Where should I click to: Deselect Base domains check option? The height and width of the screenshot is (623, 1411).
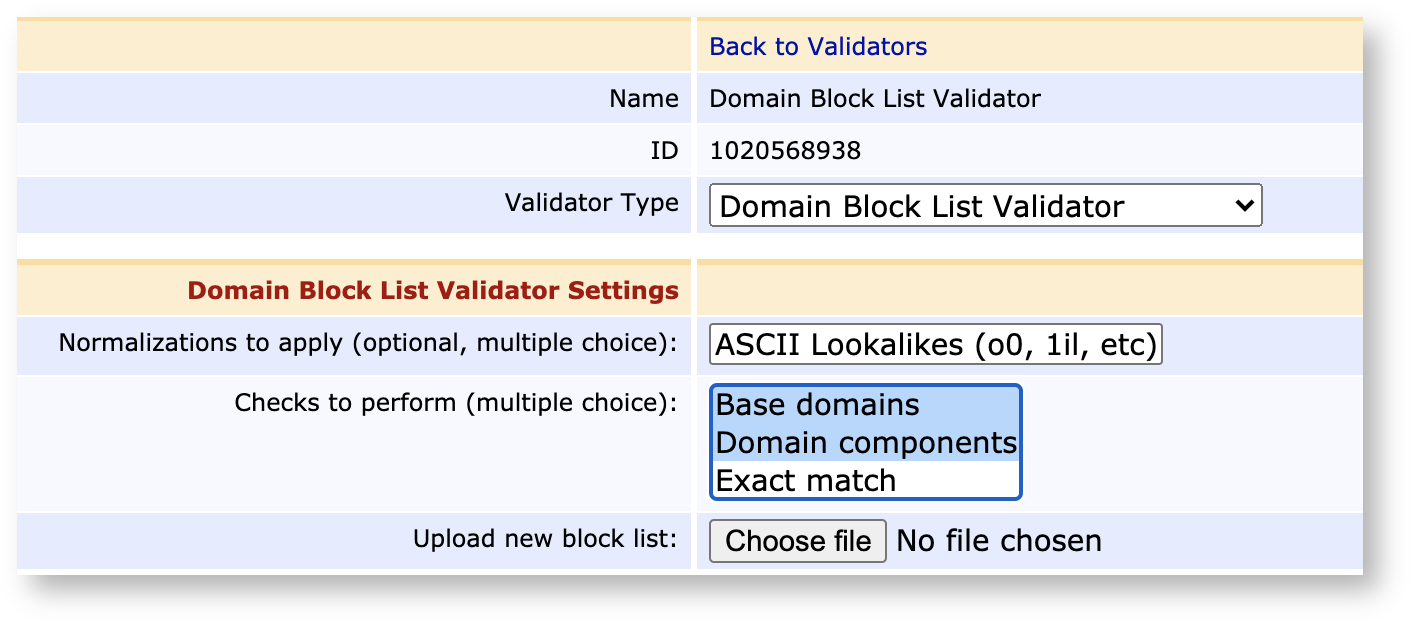[814, 405]
